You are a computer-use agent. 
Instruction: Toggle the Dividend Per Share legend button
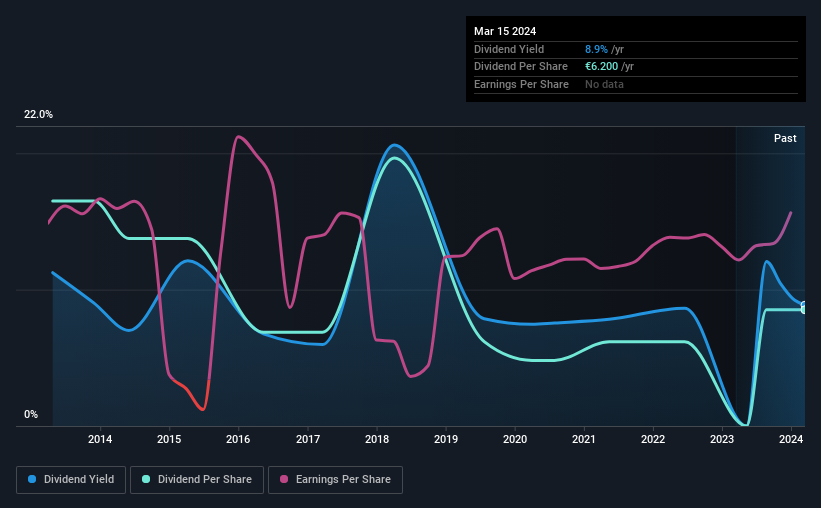(197, 480)
